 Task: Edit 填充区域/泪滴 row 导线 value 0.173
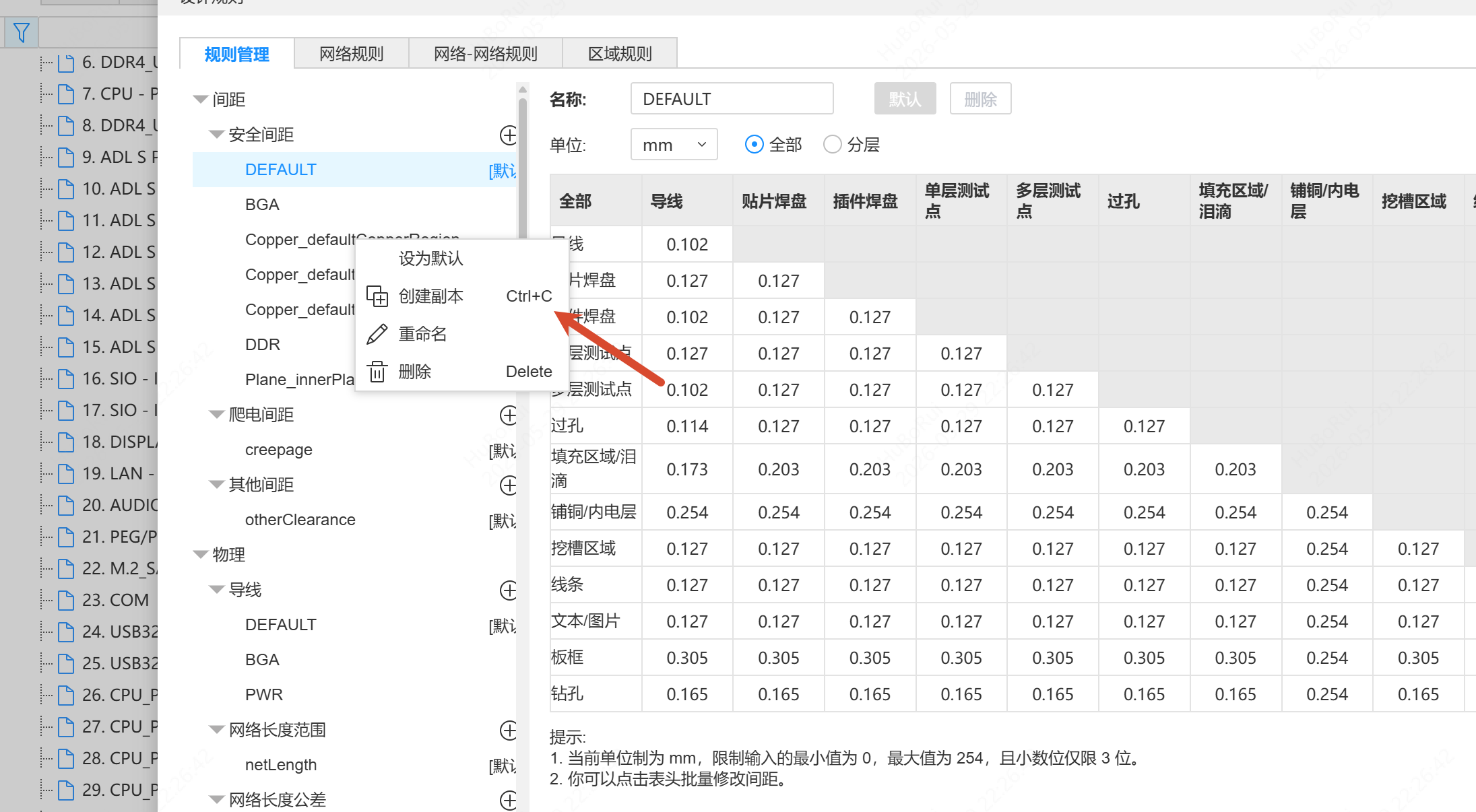687,469
